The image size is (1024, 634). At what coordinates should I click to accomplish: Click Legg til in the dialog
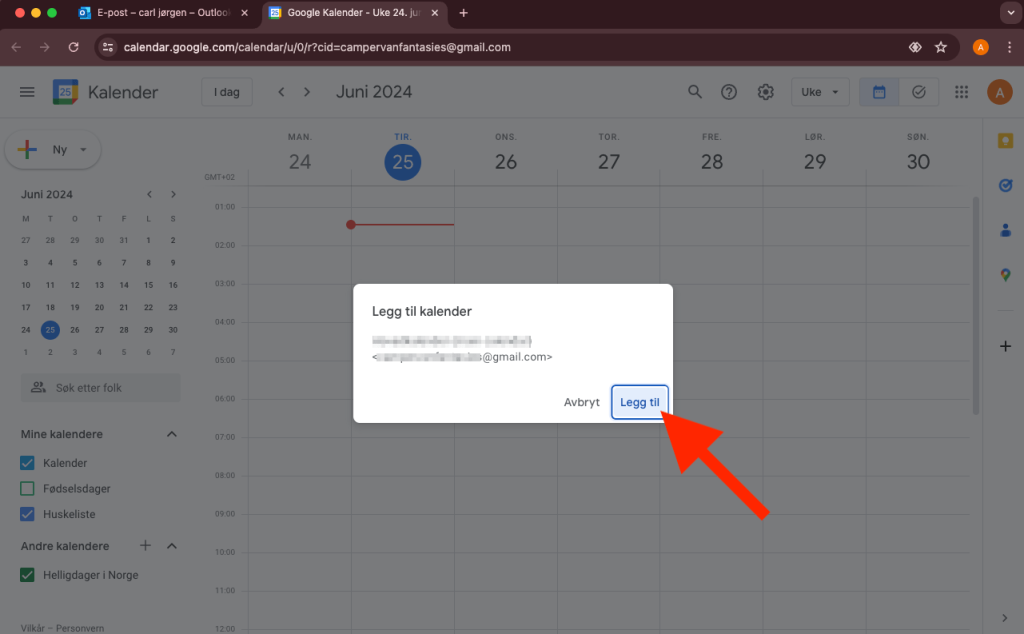(x=639, y=402)
